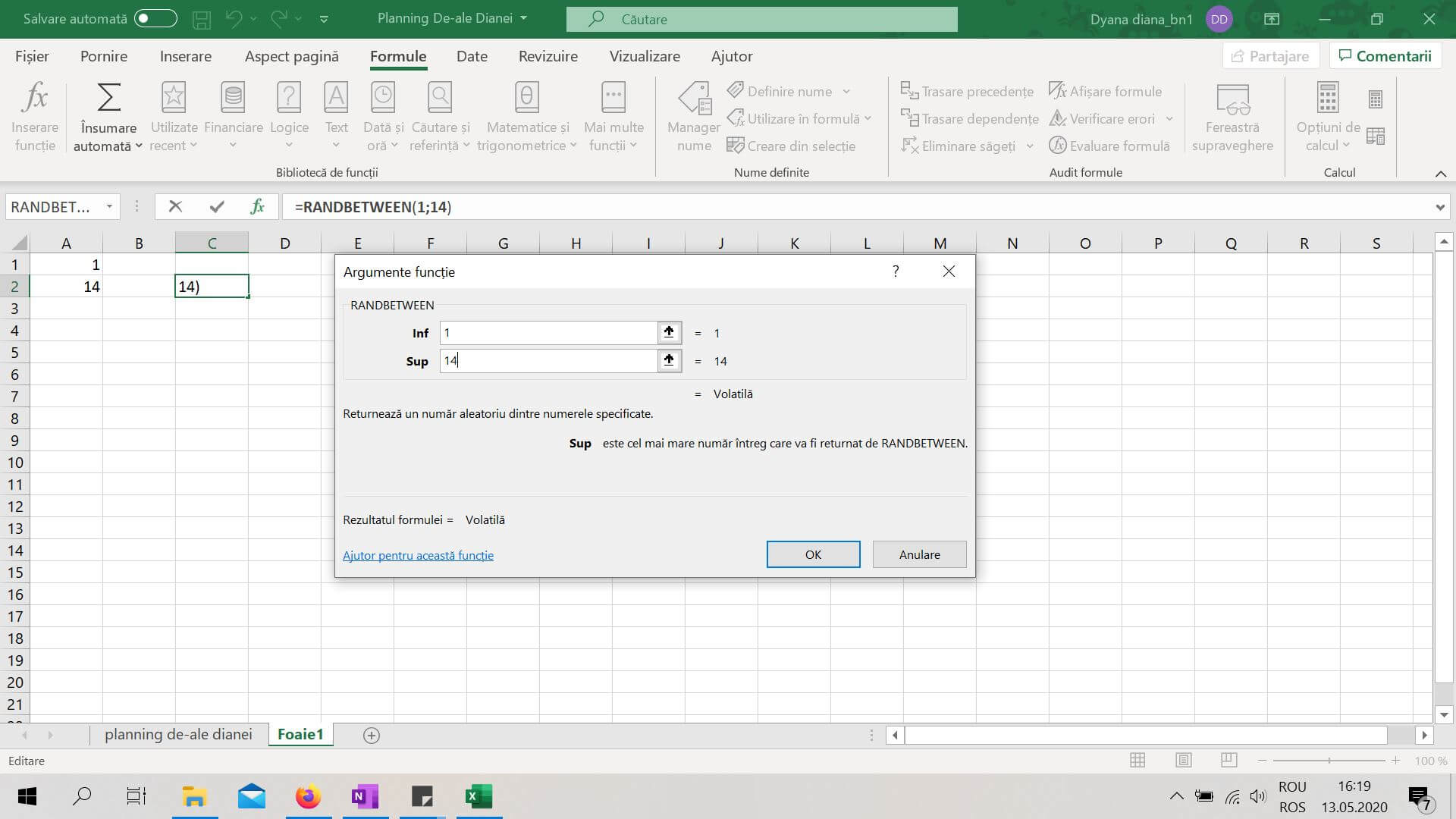Expand the formula bar chevron
Viewport: 1456px width, 819px height.
click(1439, 207)
